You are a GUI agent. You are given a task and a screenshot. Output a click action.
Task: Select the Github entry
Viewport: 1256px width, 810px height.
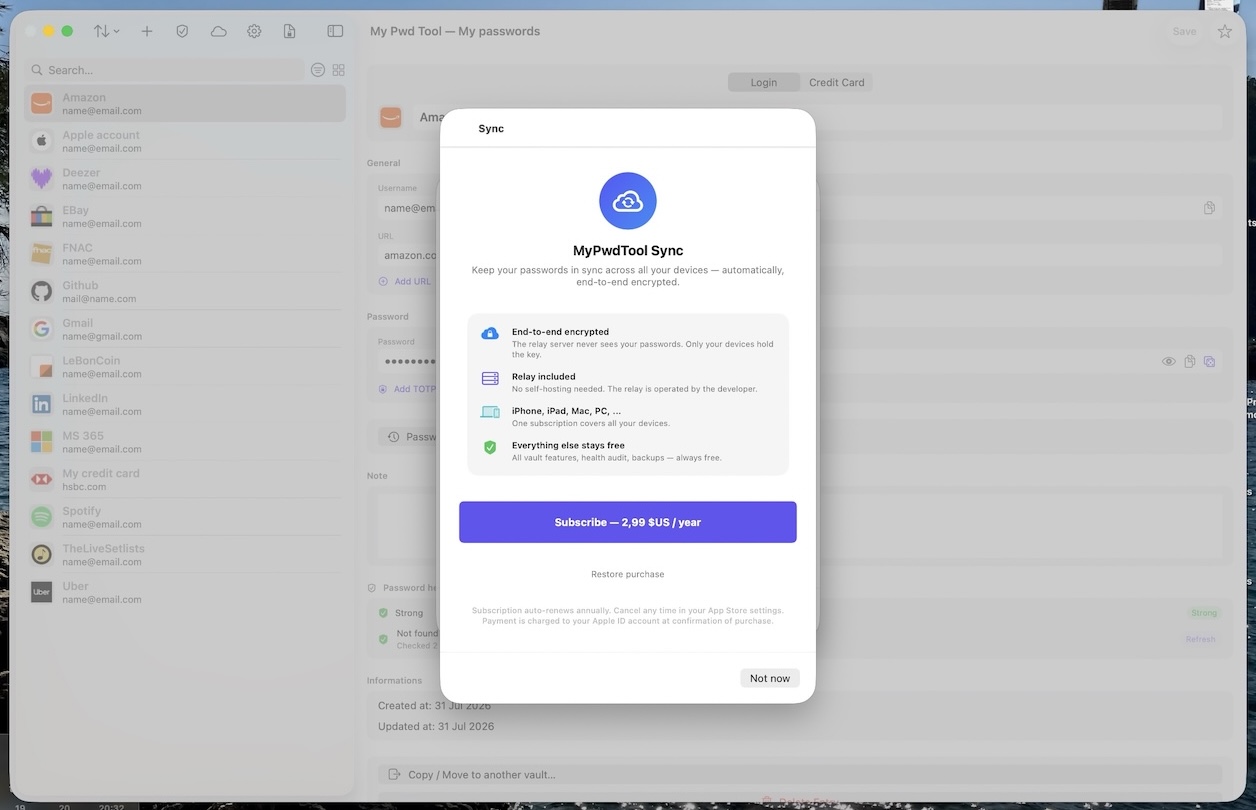[x=185, y=291]
